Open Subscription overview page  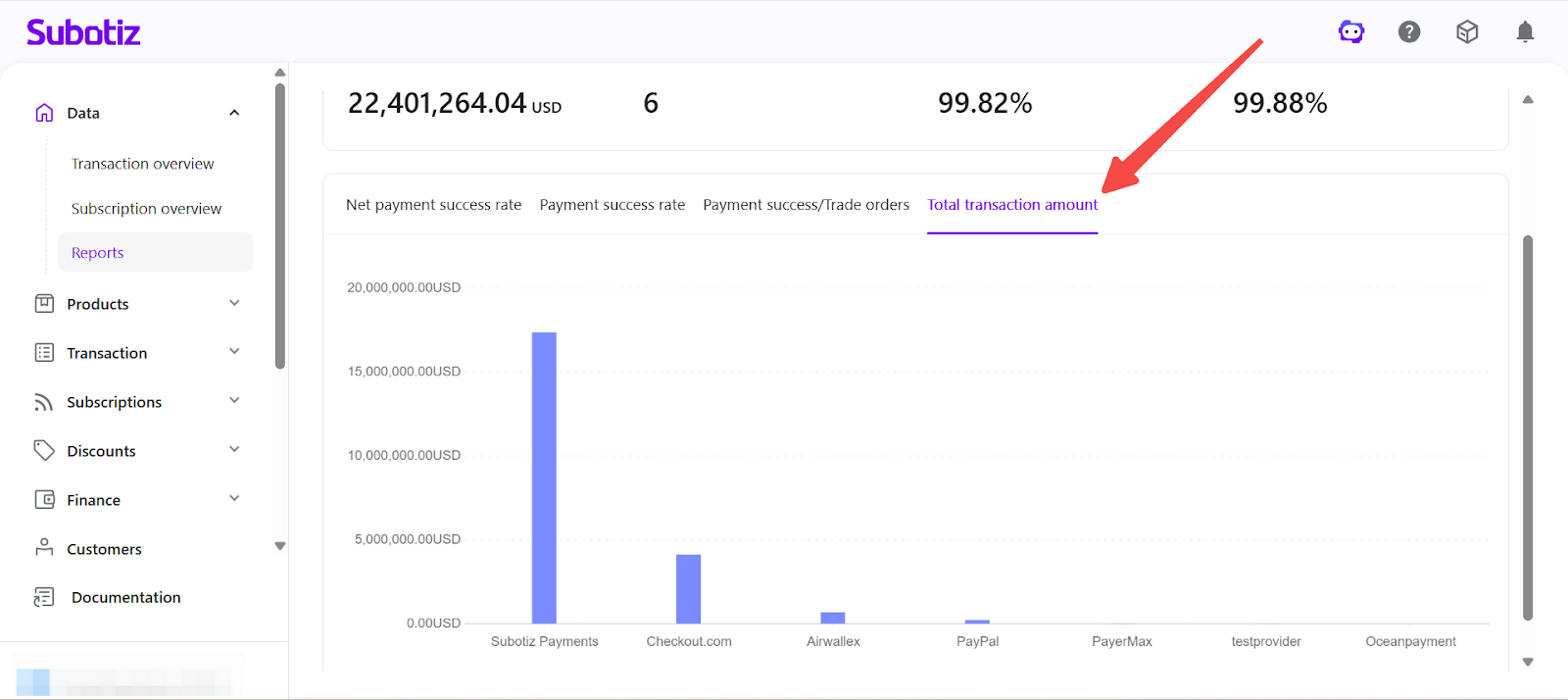(146, 209)
